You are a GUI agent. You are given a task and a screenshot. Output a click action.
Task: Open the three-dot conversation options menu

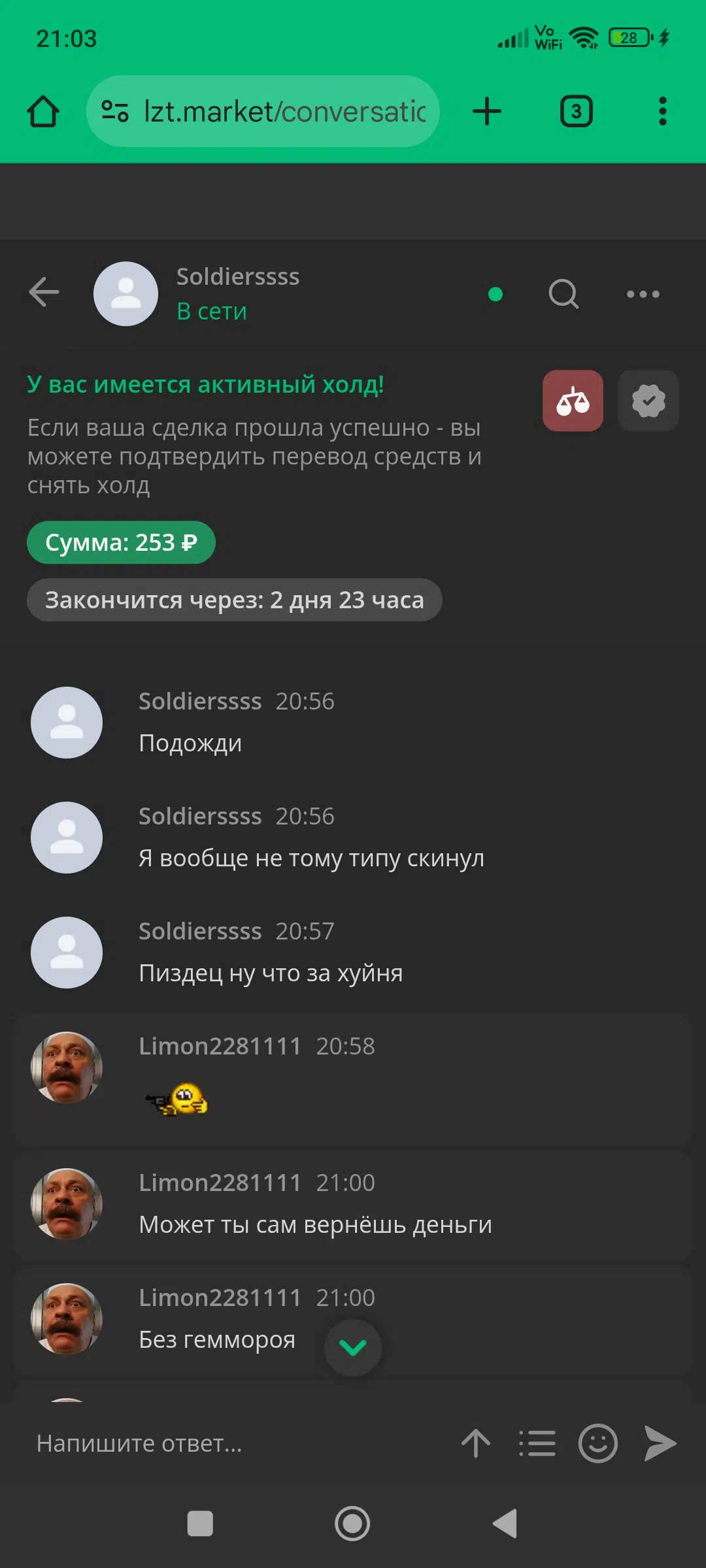[643, 294]
